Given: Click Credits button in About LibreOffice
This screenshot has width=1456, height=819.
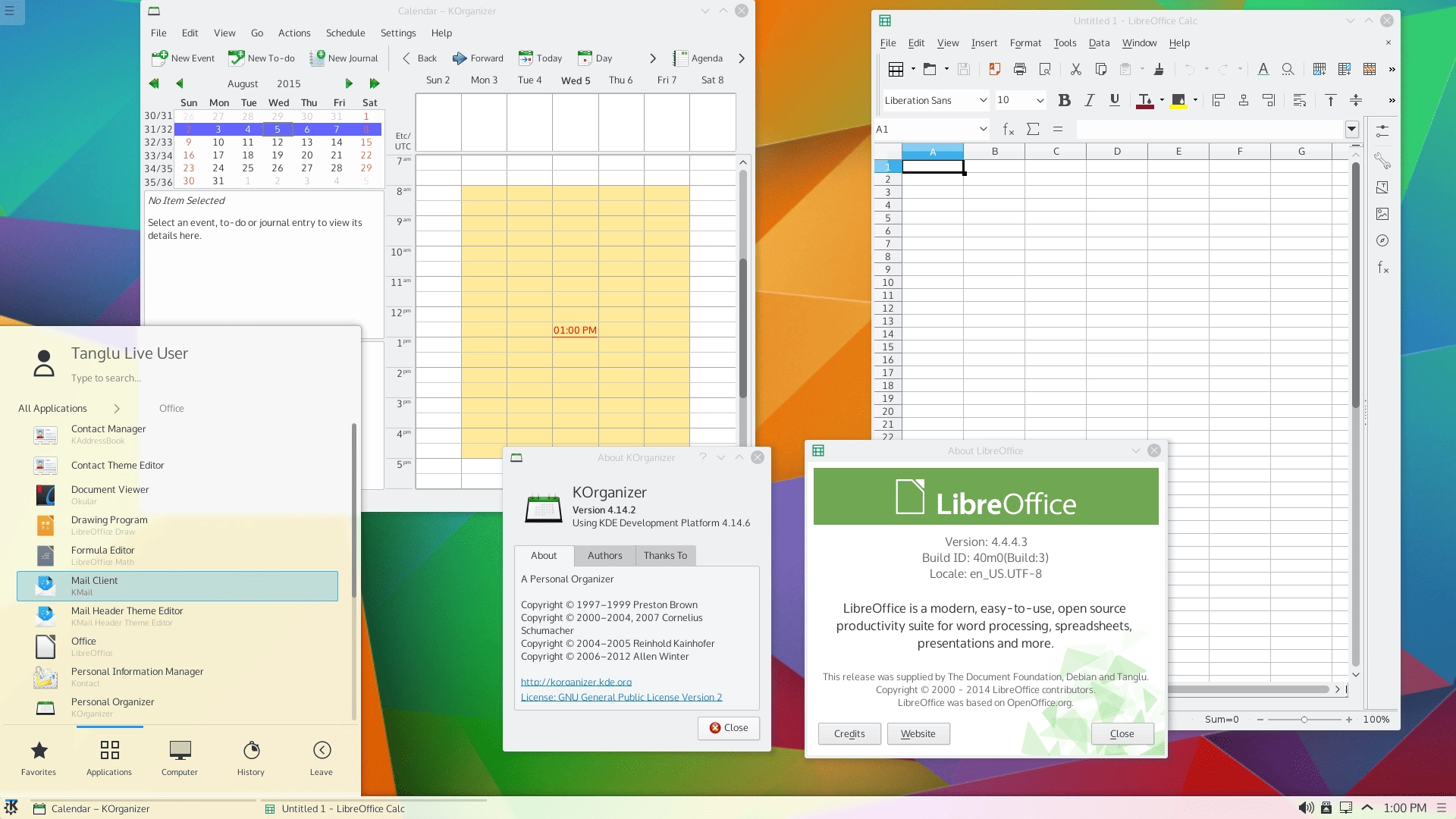Looking at the screenshot, I should (849, 734).
